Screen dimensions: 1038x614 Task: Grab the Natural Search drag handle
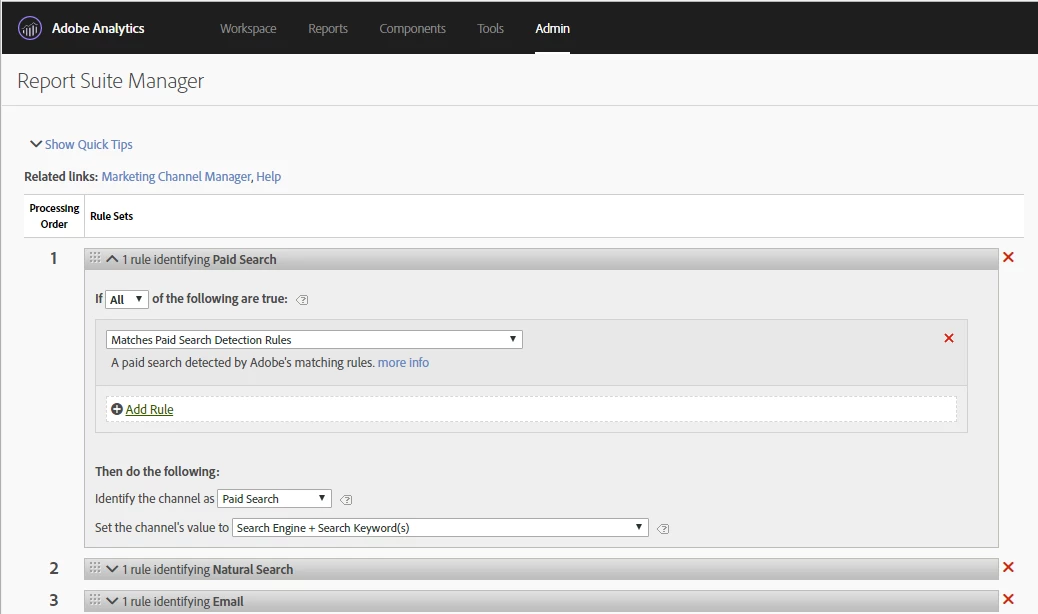(95, 567)
